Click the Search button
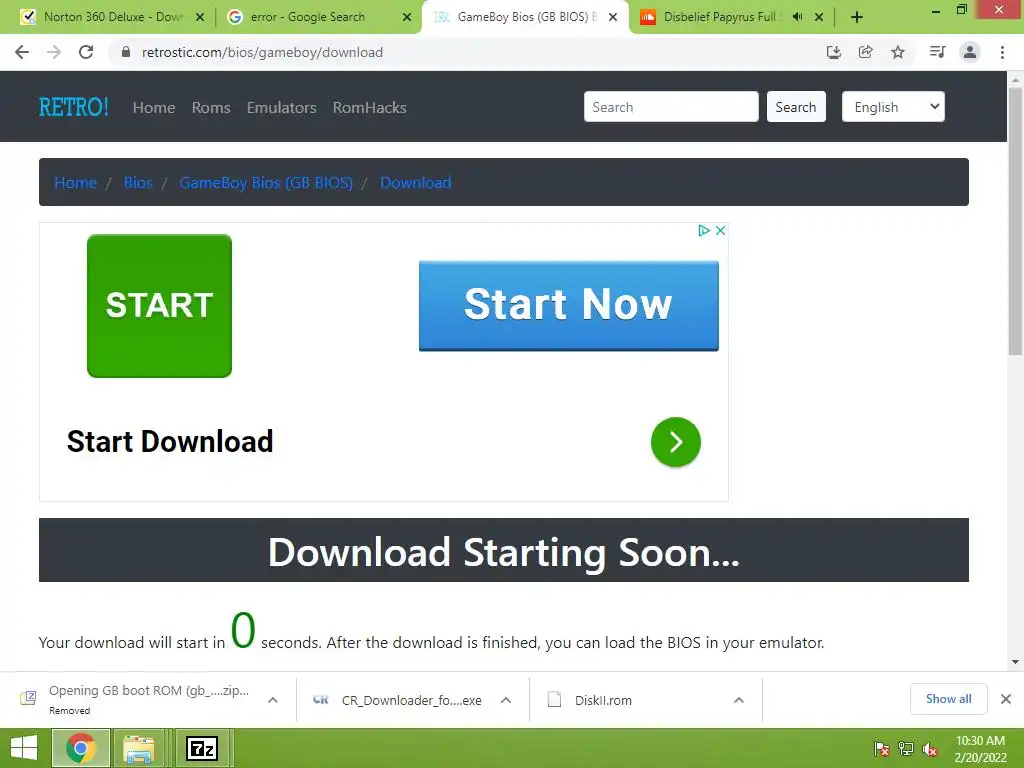Screen dimensions: 1024x768 [795, 107]
